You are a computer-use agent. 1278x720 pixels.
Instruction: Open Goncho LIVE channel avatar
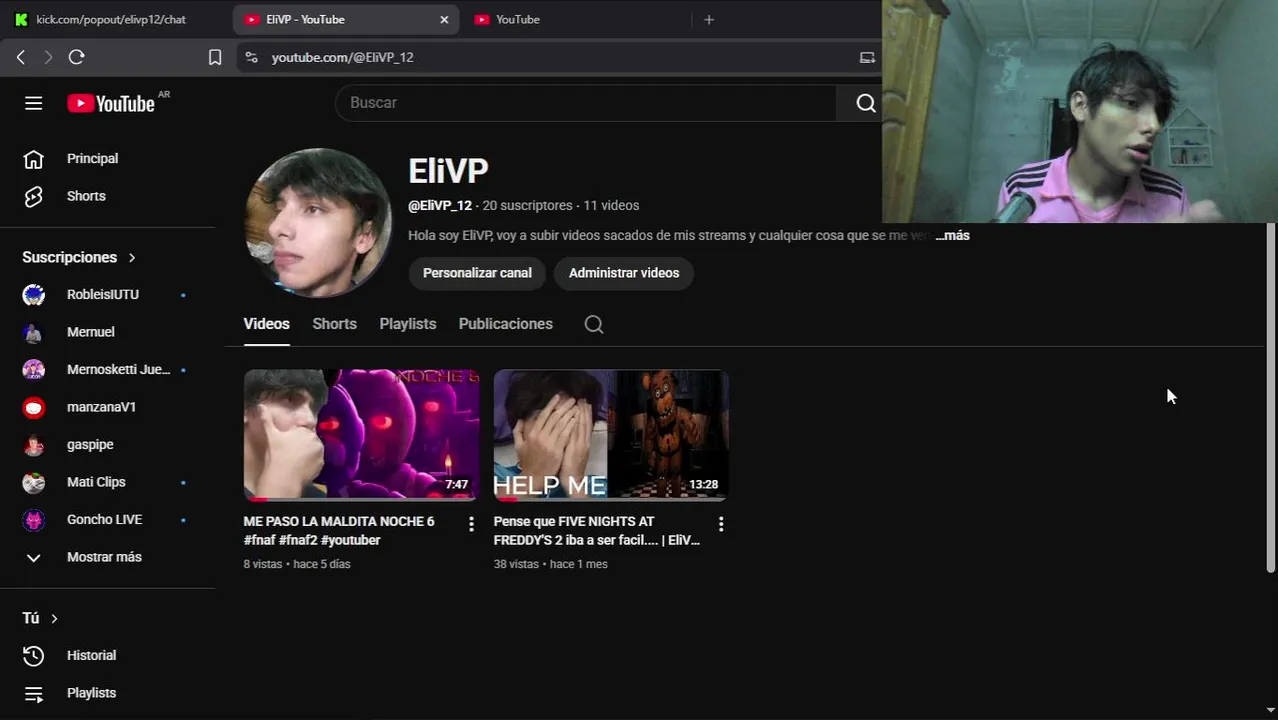(x=34, y=520)
